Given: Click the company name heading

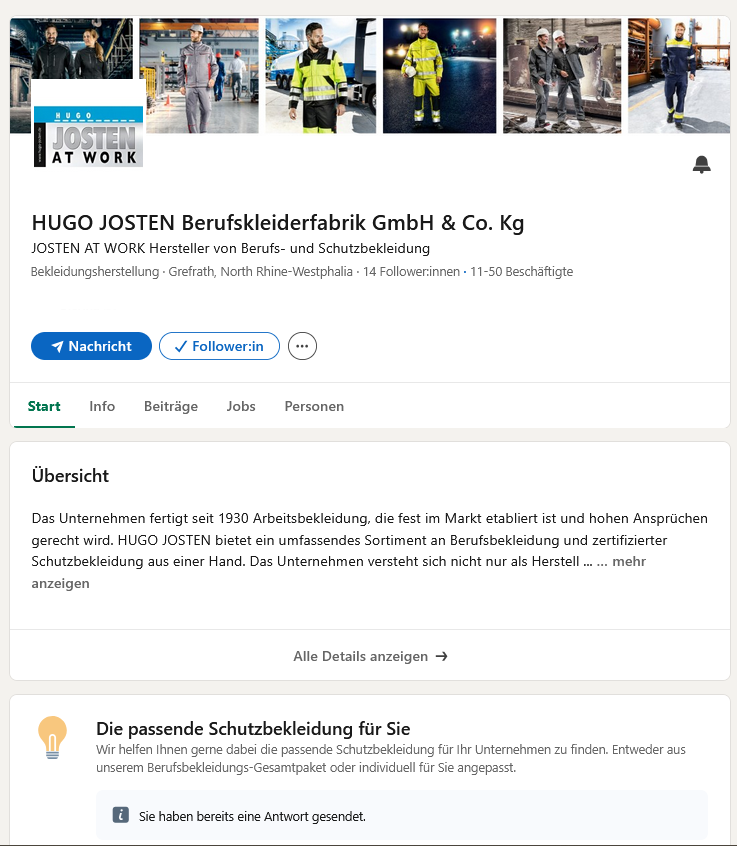Looking at the screenshot, I should pyautogui.click(x=278, y=223).
